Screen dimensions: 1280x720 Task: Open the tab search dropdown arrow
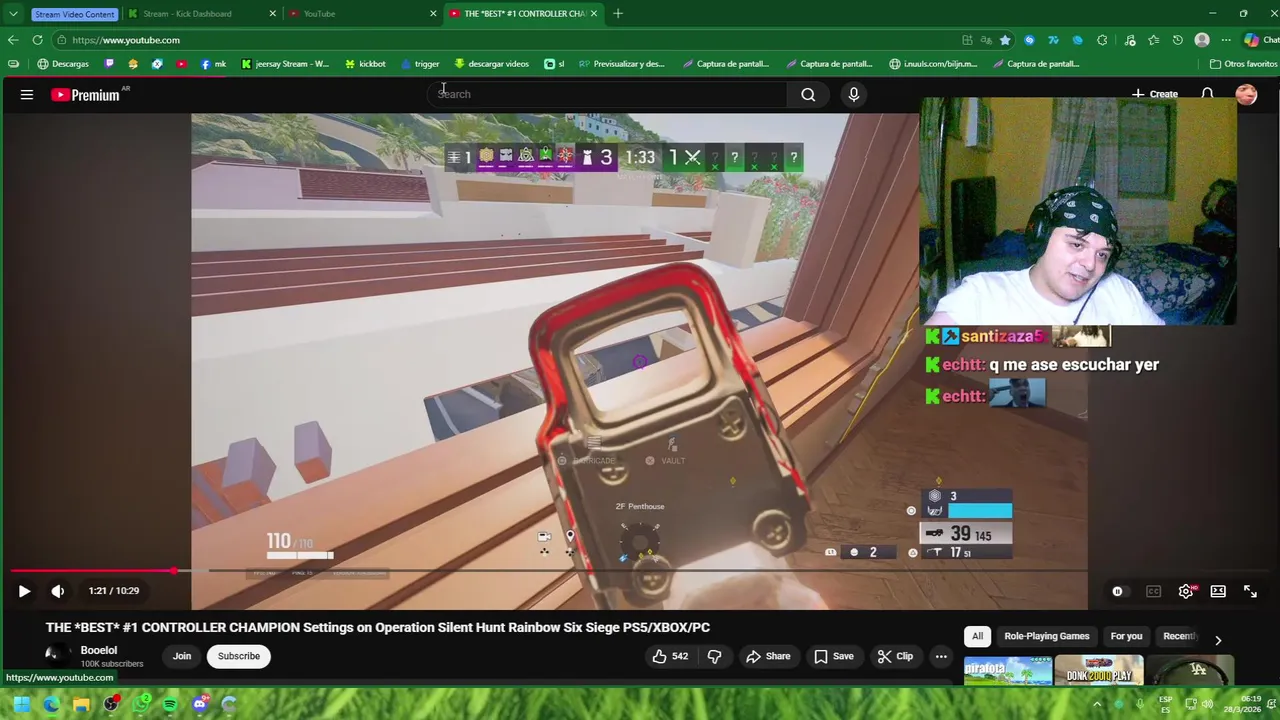(13, 14)
